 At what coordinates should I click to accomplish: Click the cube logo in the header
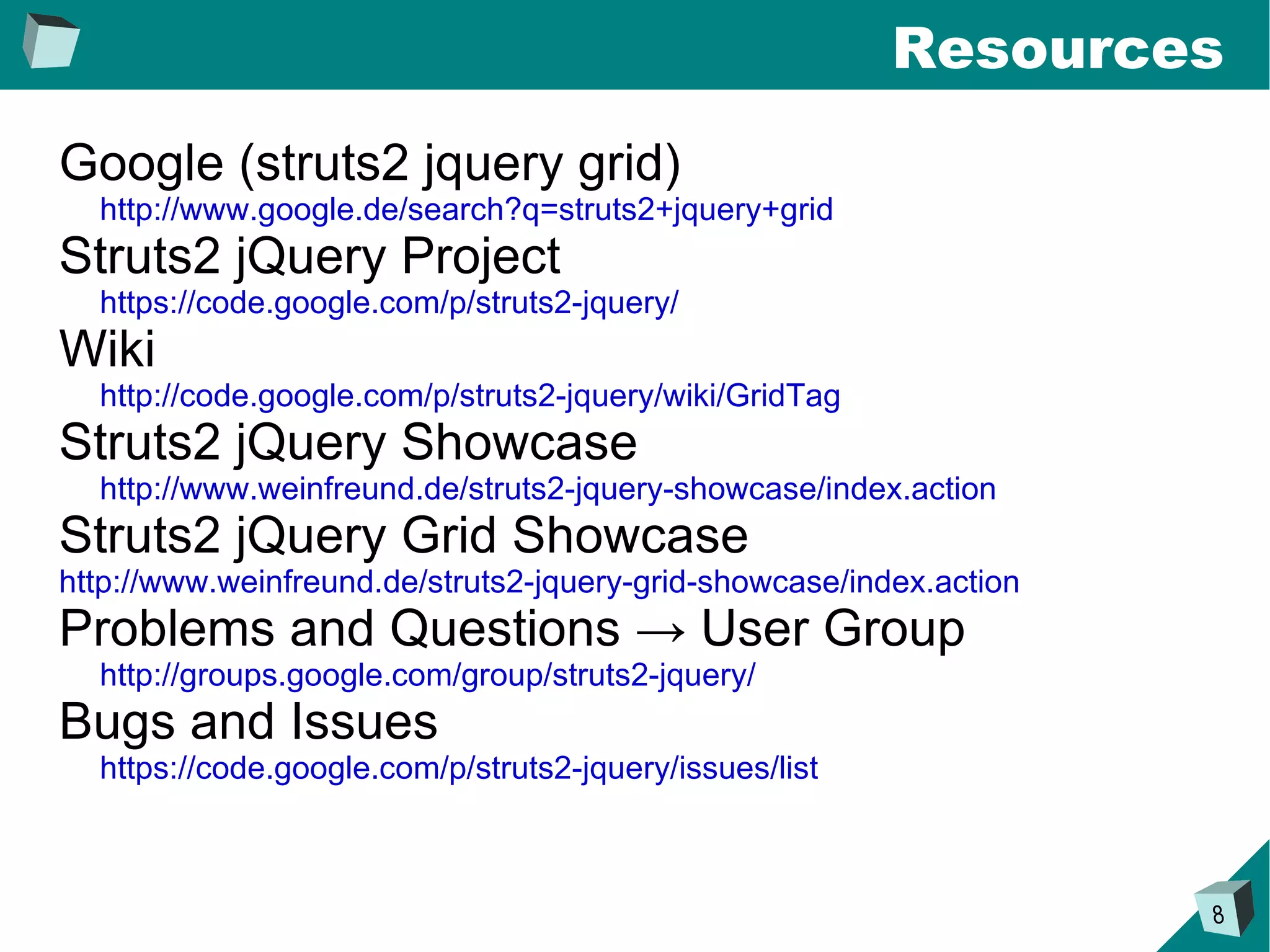click(51, 40)
